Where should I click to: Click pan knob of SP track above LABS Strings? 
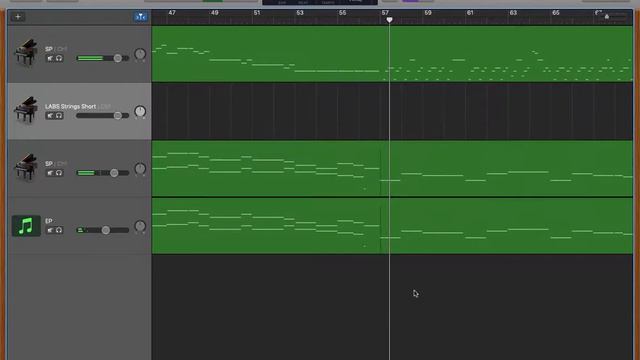pyautogui.click(x=140, y=54)
